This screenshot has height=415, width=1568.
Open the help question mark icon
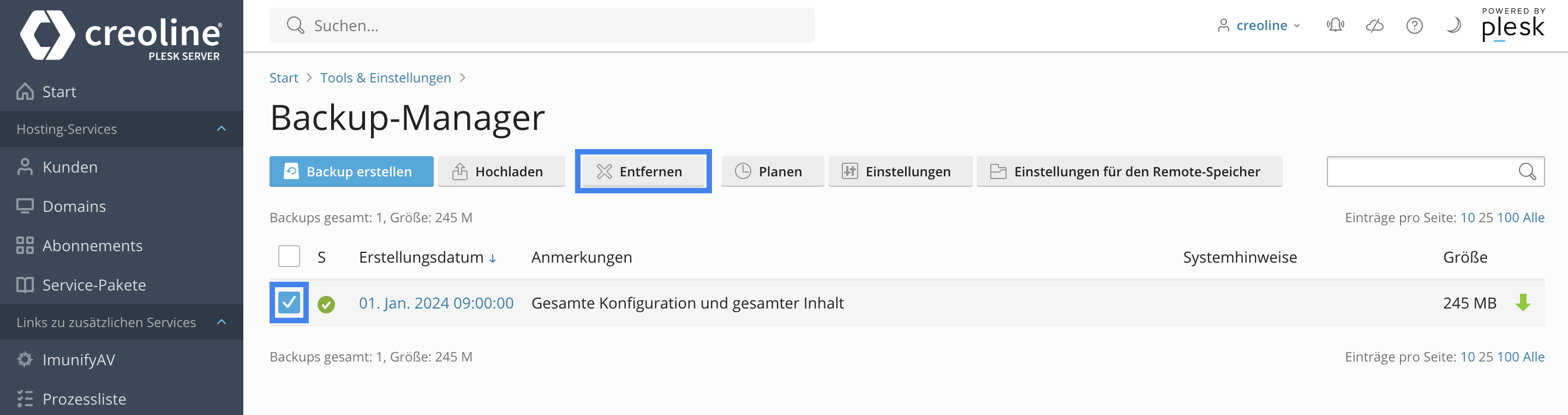(x=1414, y=26)
